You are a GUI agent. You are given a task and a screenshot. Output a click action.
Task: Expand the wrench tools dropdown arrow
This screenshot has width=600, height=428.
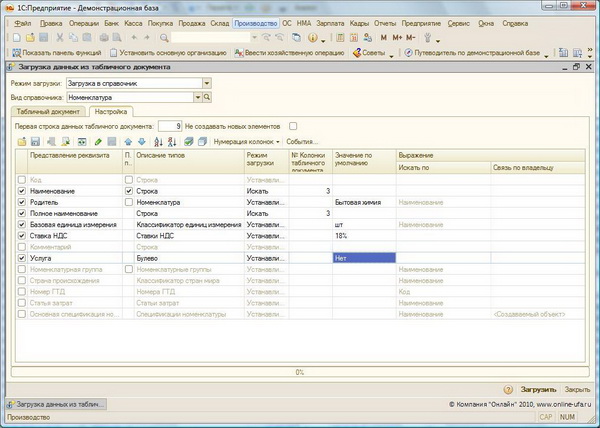tap(438, 40)
